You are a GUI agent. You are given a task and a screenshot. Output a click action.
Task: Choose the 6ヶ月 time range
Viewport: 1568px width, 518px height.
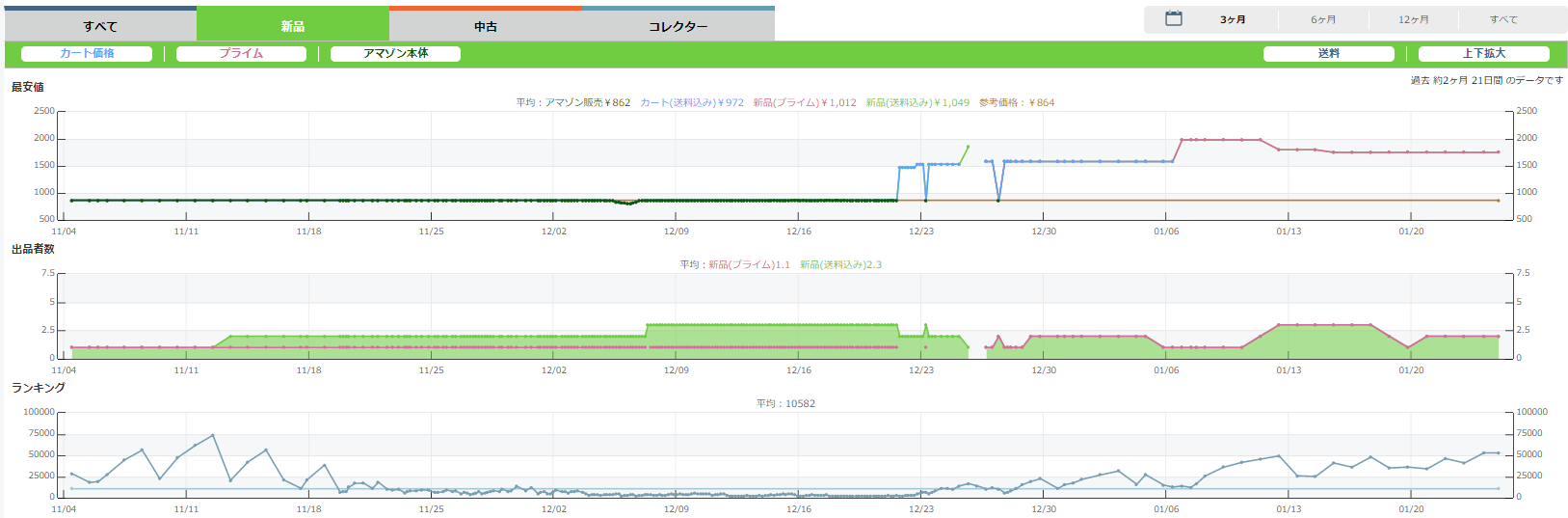(x=1323, y=19)
